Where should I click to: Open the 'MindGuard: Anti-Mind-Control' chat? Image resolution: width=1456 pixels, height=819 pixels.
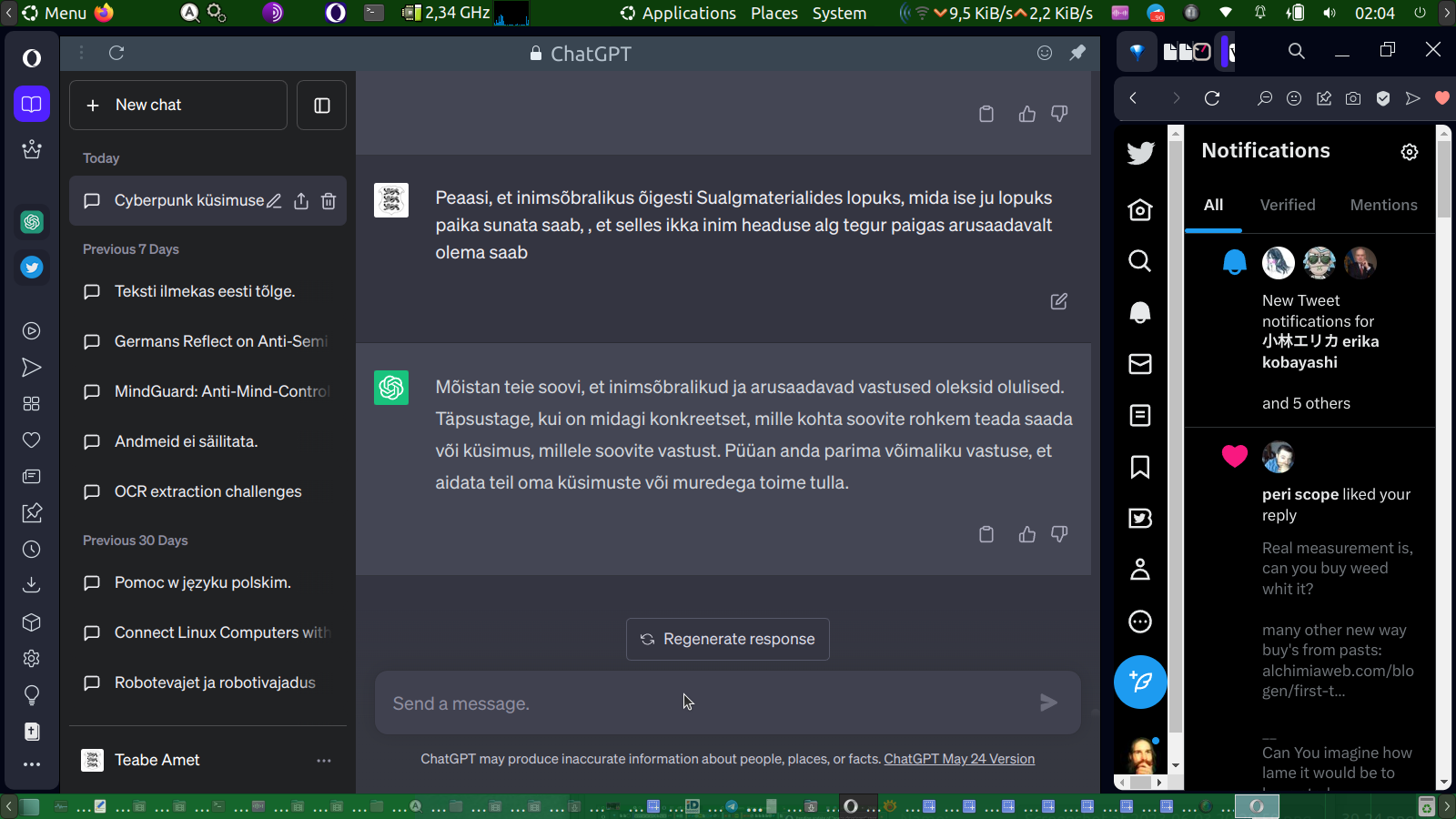tap(207, 392)
